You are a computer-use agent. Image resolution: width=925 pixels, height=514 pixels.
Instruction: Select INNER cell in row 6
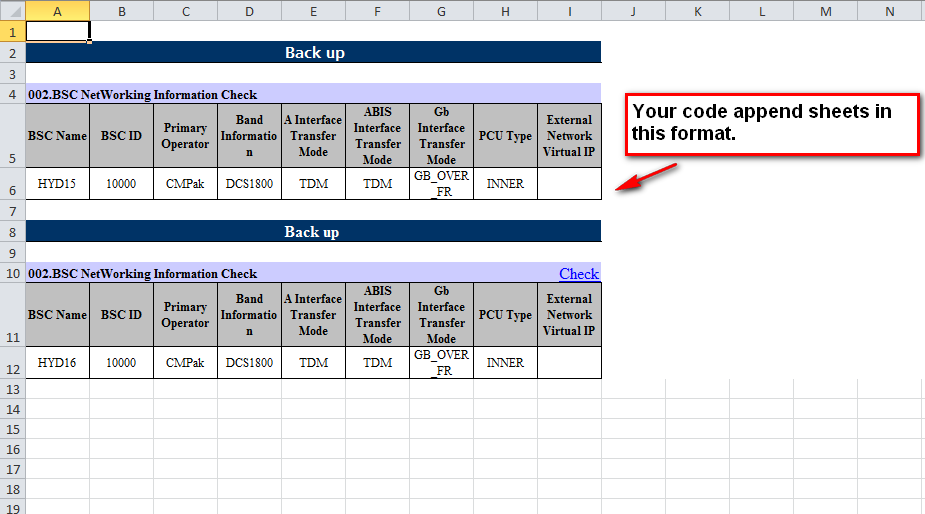pos(506,184)
